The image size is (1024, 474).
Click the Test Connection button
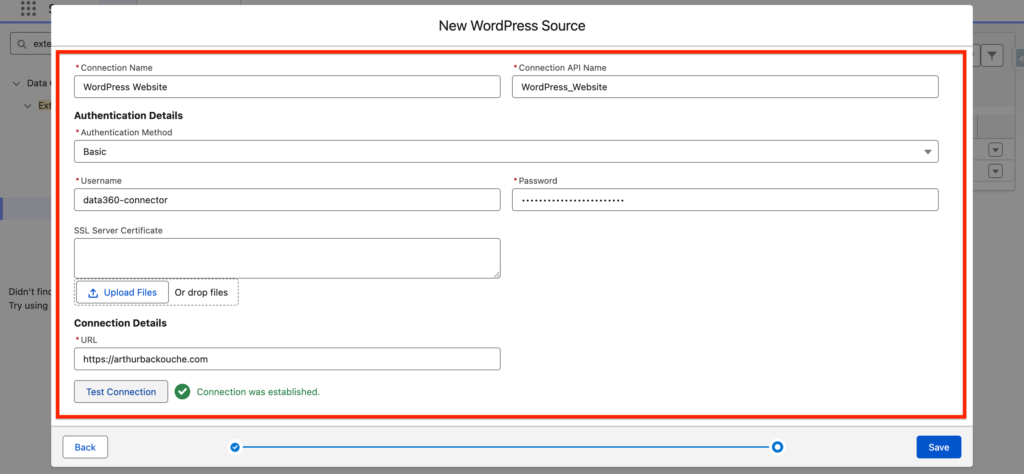121,392
